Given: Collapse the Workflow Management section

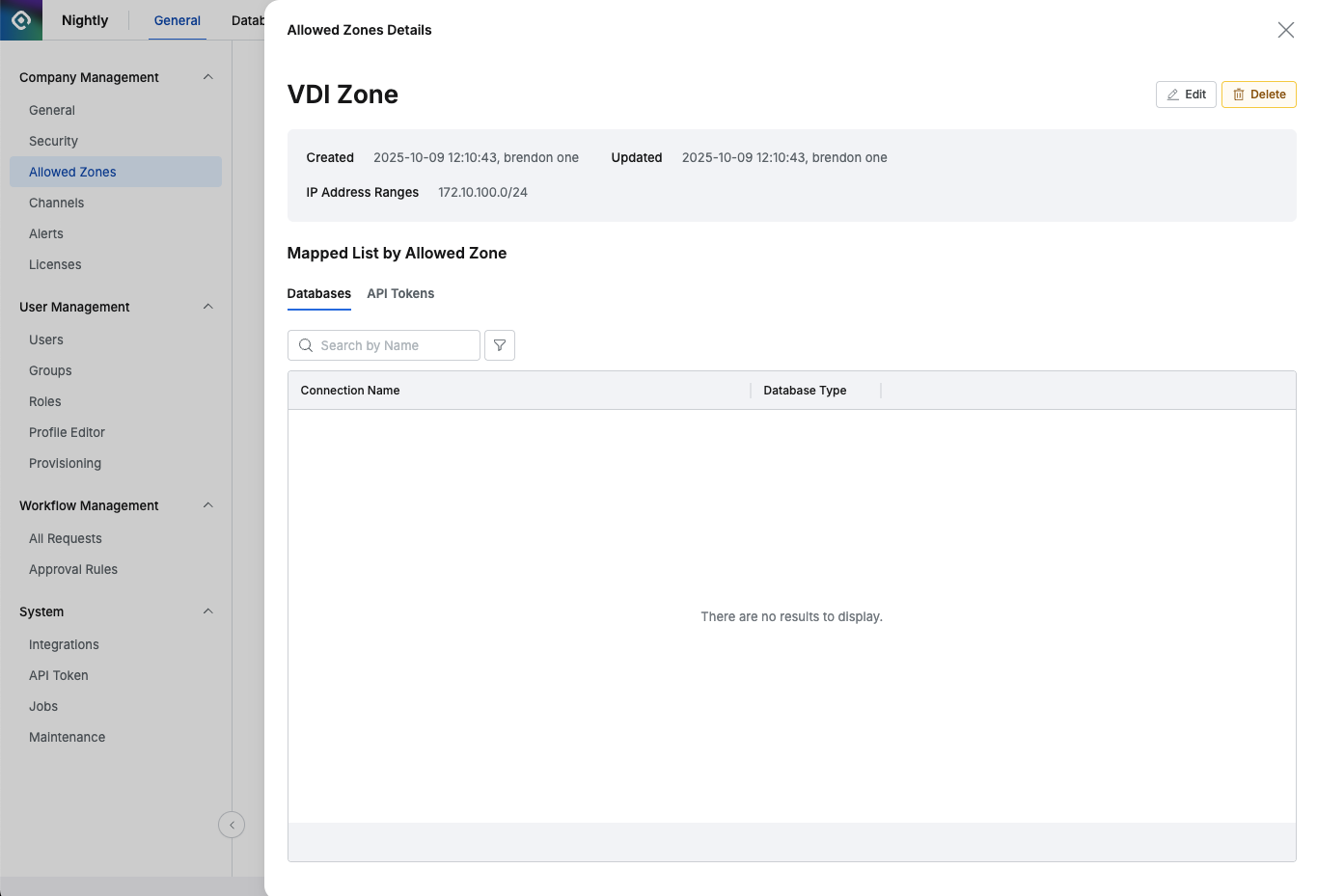Looking at the screenshot, I should click(x=207, y=505).
